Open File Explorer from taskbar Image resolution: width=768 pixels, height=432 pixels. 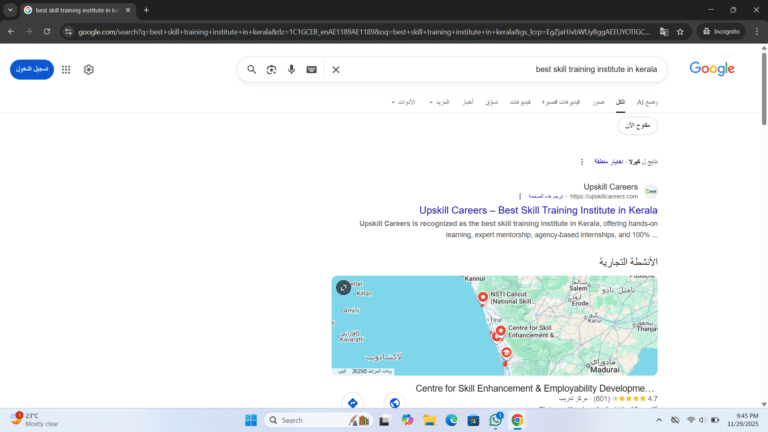[x=430, y=420]
